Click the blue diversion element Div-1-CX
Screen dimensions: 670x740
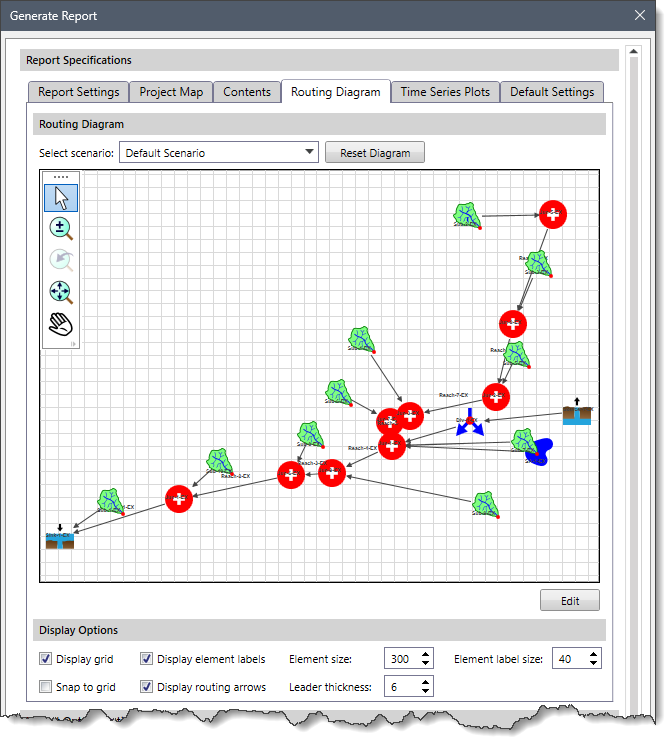click(x=469, y=422)
